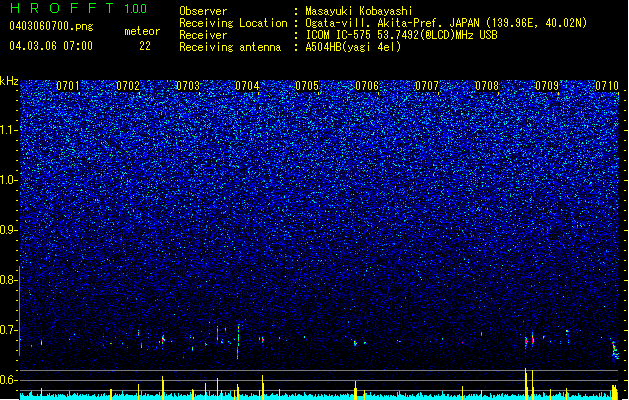The height and width of the screenshot is (400, 629).
Task: Click the Receiving antenna label
Action: pyautogui.click(x=230, y=47)
